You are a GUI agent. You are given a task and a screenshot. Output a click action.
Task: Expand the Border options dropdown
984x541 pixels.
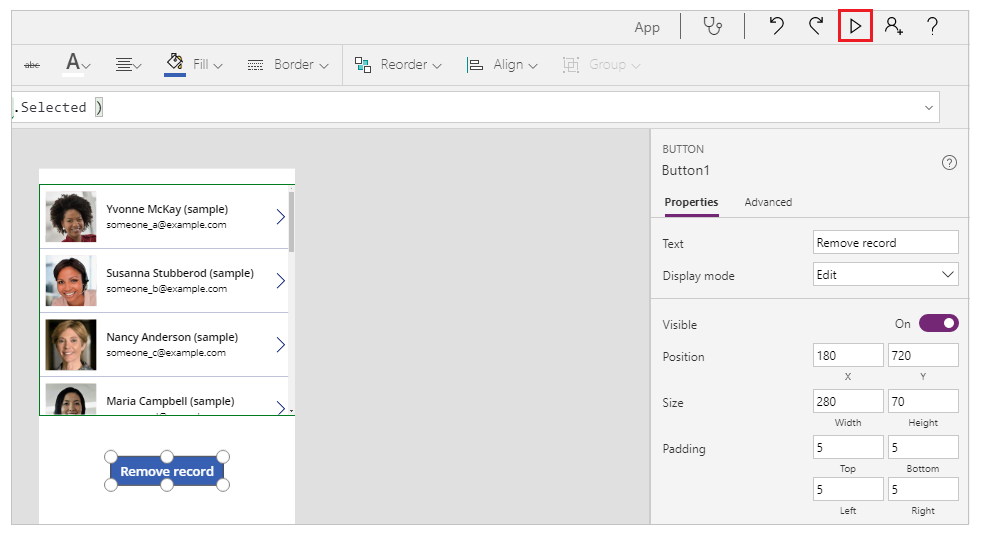(x=288, y=65)
